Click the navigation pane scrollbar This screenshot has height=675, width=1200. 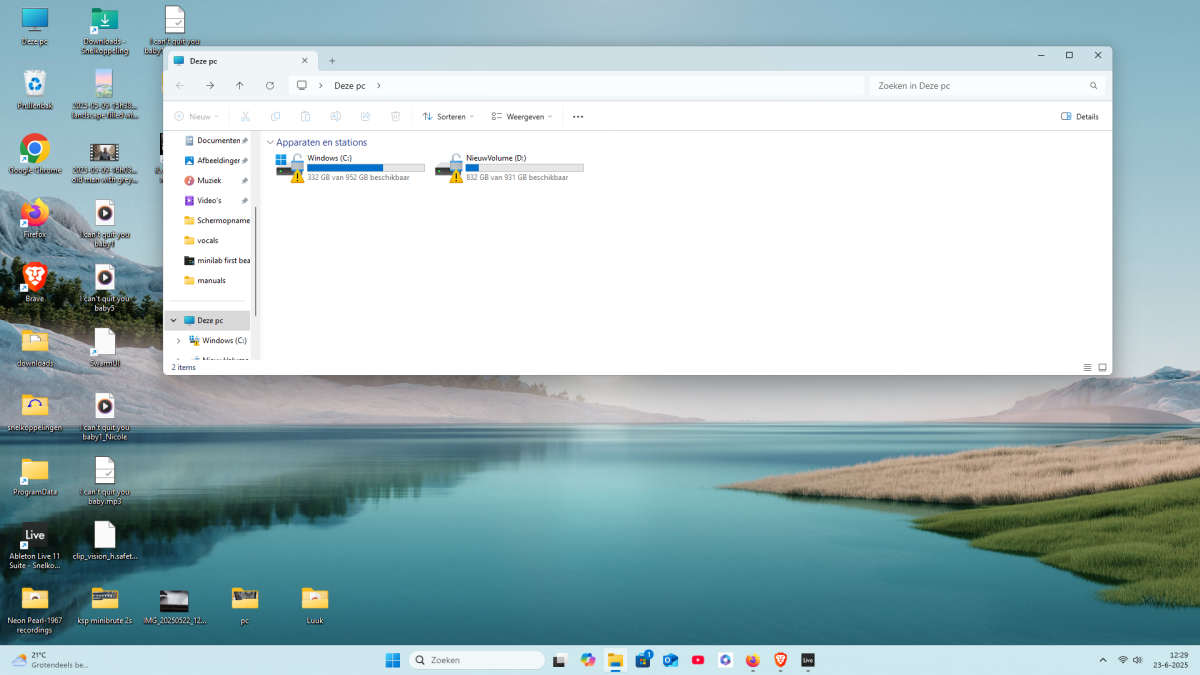coord(255,260)
